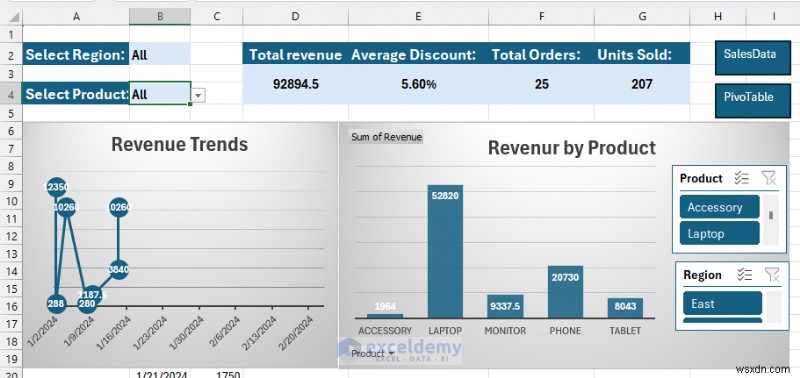This screenshot has height=378, width=800.
Task: Click the Average Discount: header cell
Action: (x=418, y=54)
